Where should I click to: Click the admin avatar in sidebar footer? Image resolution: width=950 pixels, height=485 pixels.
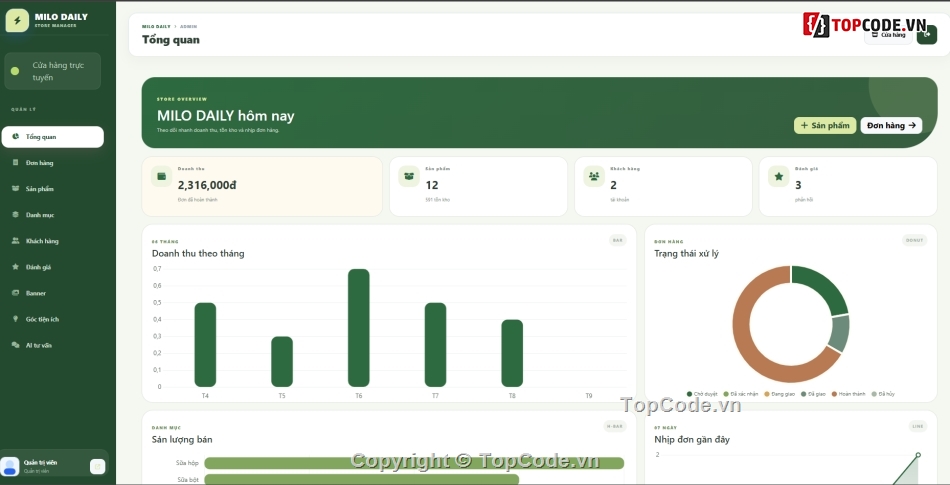tap(10, 467)
